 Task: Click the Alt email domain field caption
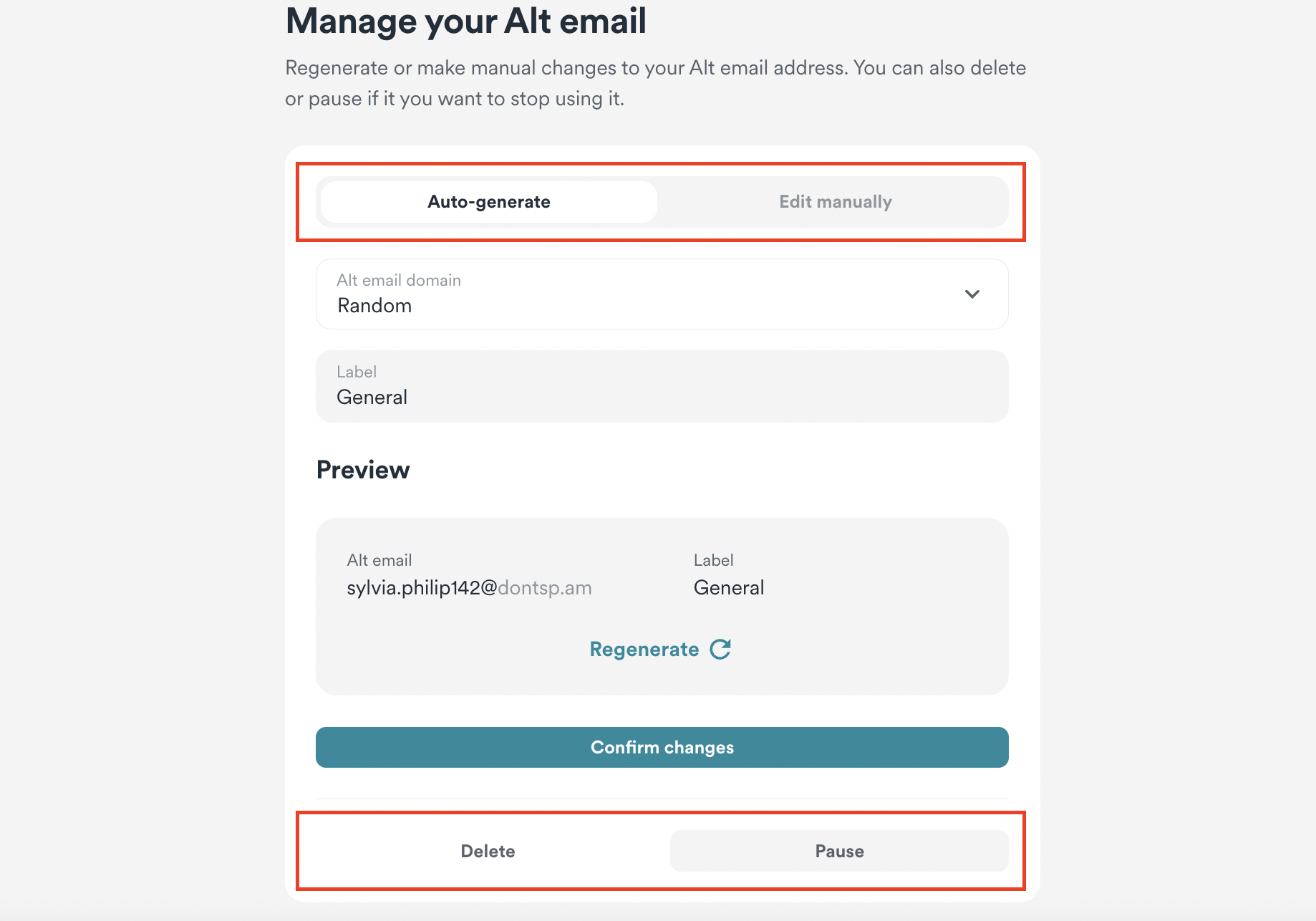[399, 280]
